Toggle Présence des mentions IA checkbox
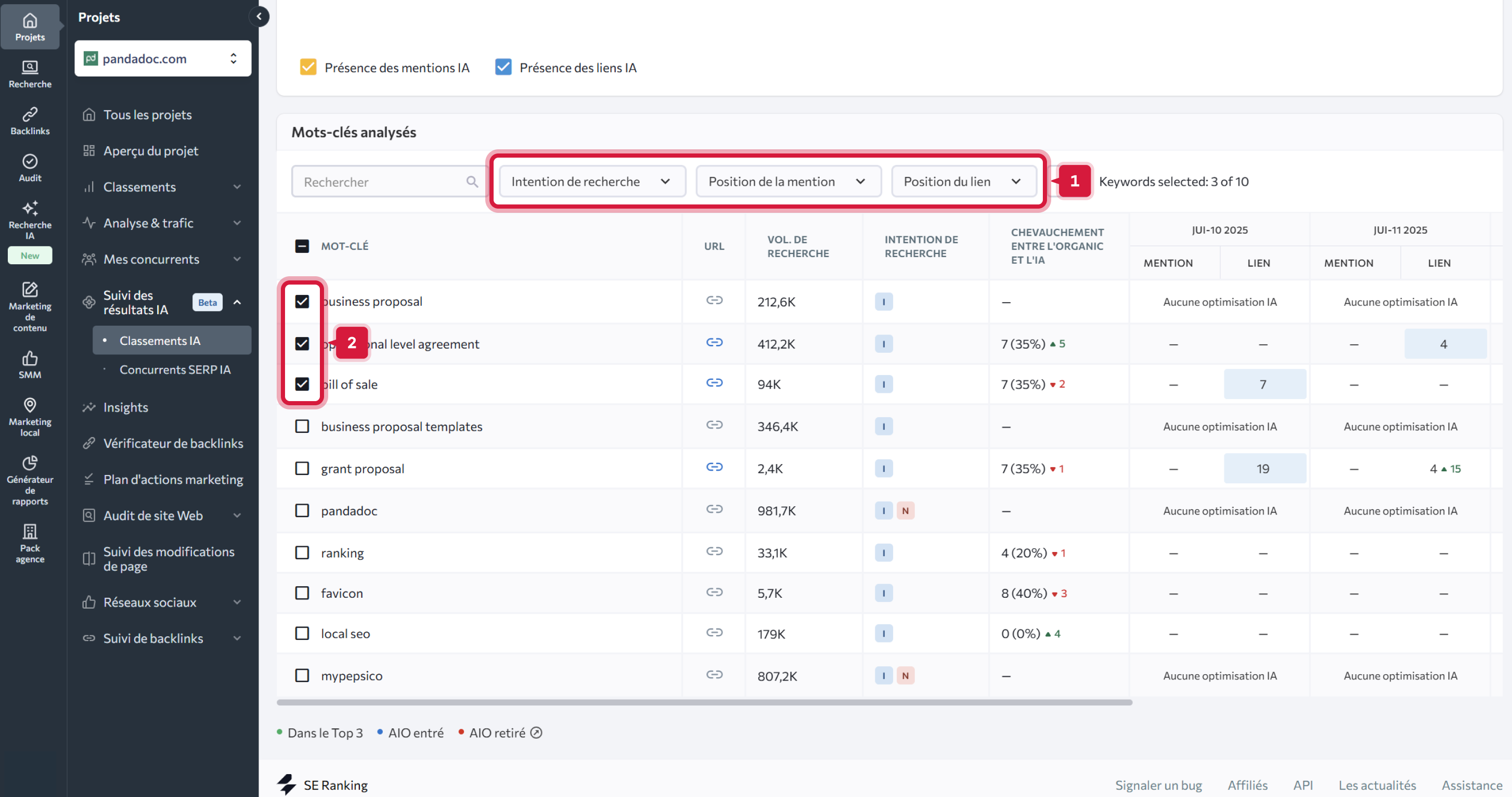This screenshot has width=1512, height=797. click(308, 67)
